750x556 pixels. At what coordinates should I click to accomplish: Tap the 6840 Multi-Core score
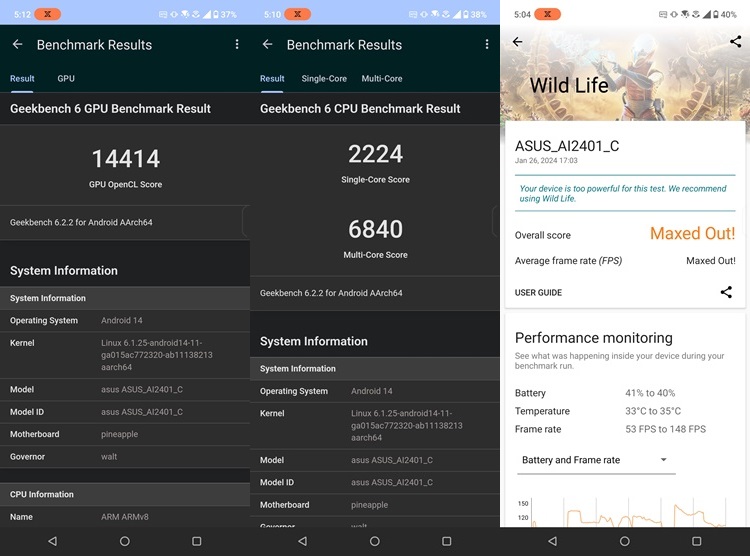(375, 229)
